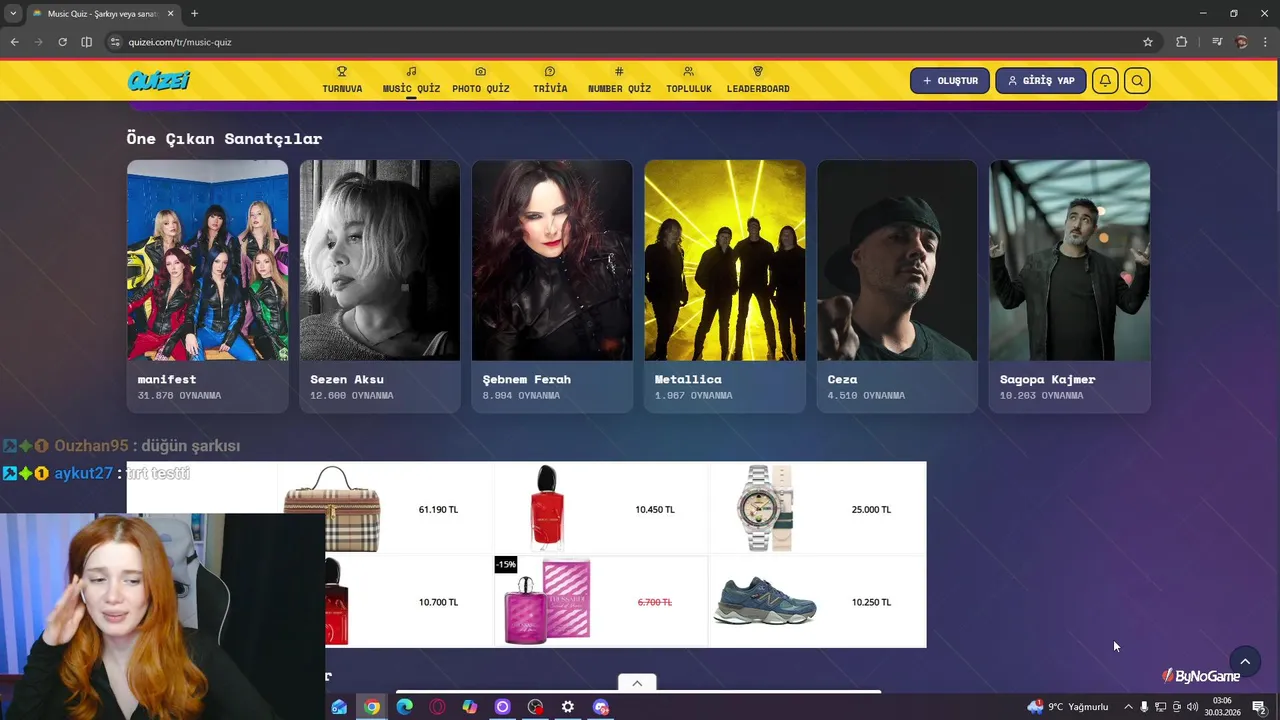This screenshot has height=720, width=1280.
Task: Go to the Trivia nav item
Action: 550,80
